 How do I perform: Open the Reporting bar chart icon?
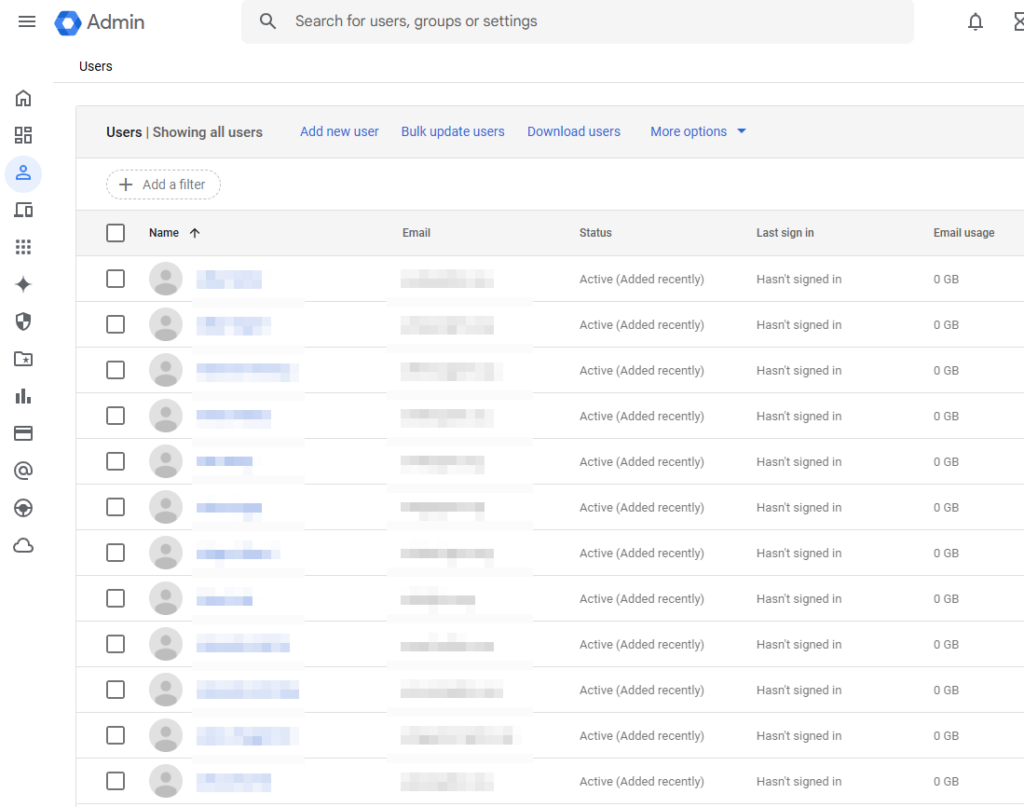[x=23, y=396]
